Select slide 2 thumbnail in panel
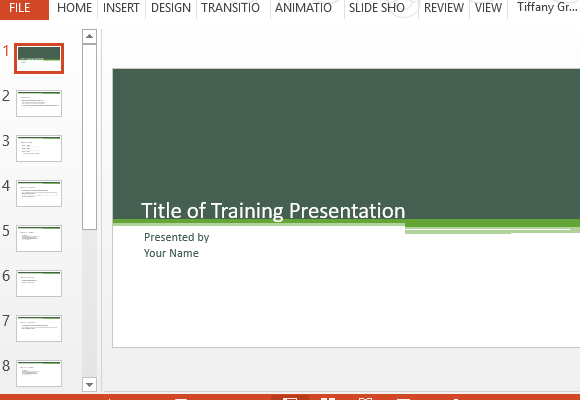Image resolution: width=580 pixels, height=400 pixels. click(39, 103)
